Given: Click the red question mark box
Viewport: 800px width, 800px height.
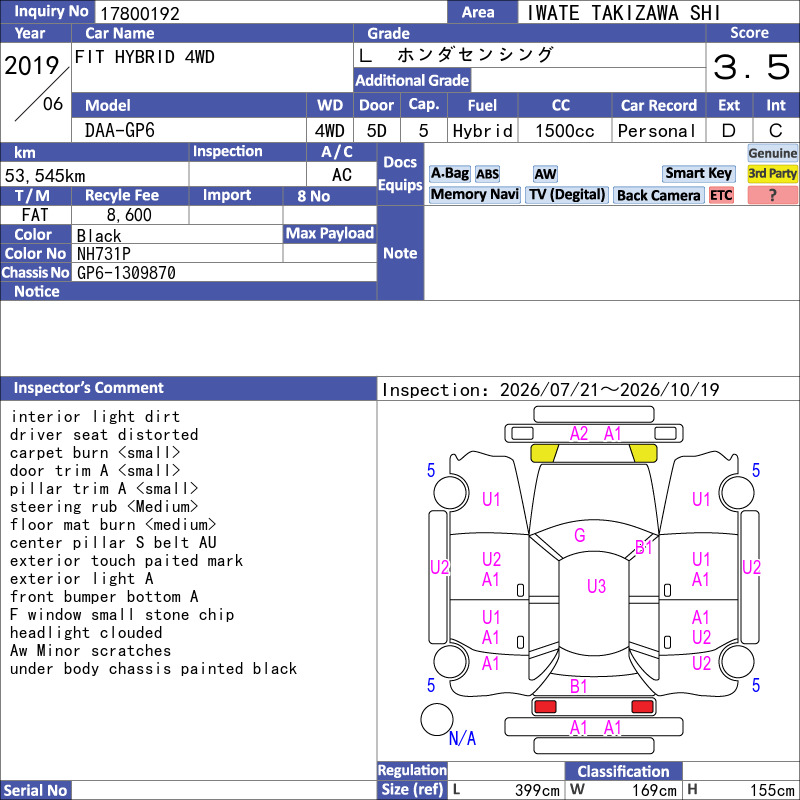Looking at the screenshot, I should tap(772, 195).
